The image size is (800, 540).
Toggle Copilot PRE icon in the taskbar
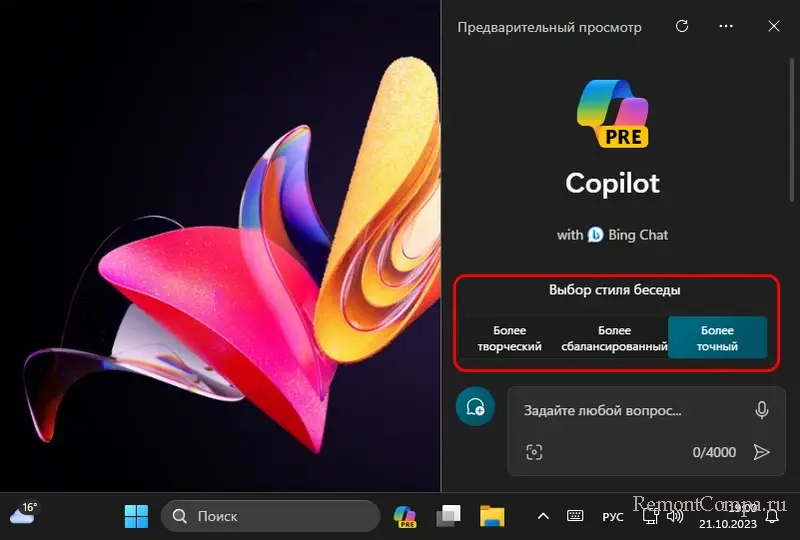(405, 516)
